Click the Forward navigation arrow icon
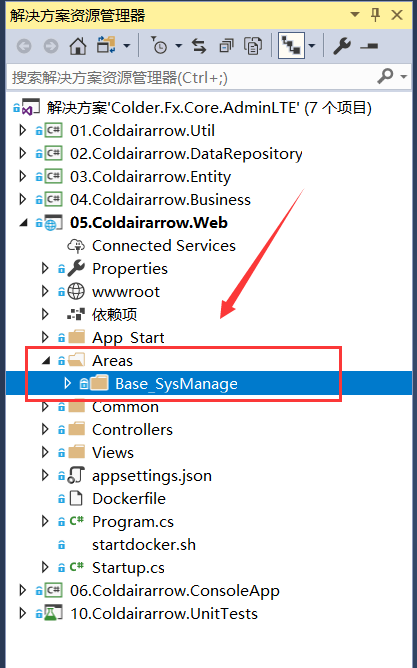Image resolution: width=417 pixels, height=668 pixels. point(51,46)
